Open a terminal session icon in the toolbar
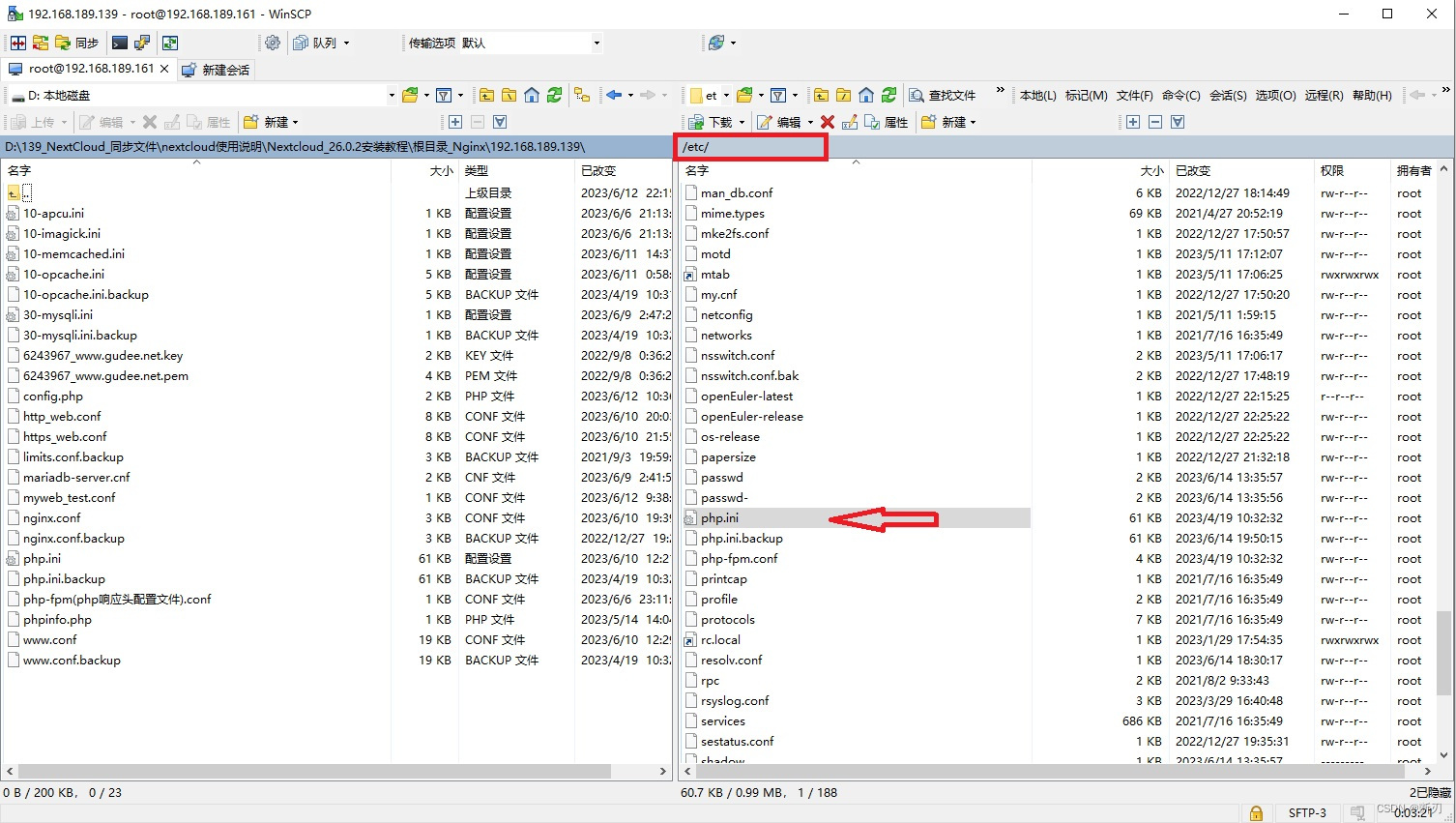The width and height of the screenshot is (1456, 823). click(x=118, y=43)
